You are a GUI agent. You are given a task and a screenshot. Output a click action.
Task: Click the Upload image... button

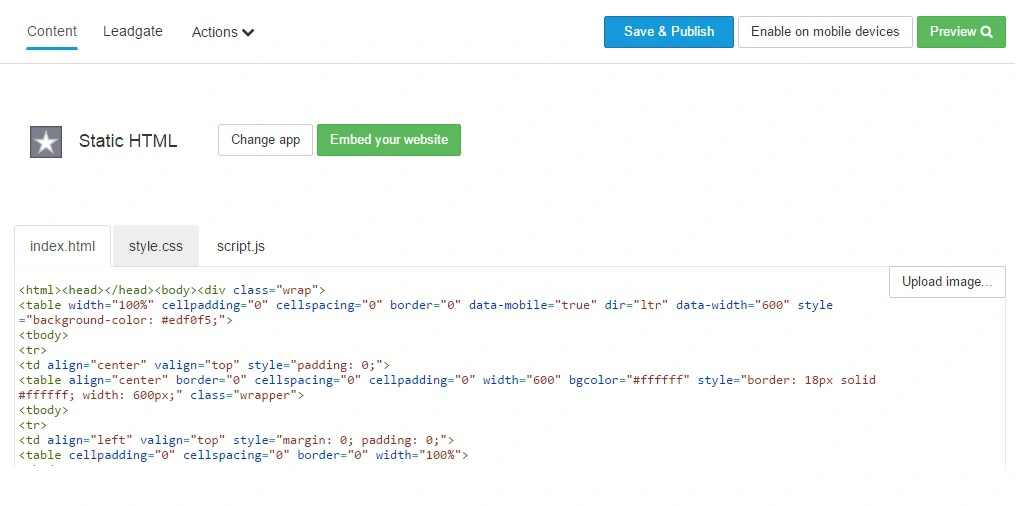(x=946, y=282)
